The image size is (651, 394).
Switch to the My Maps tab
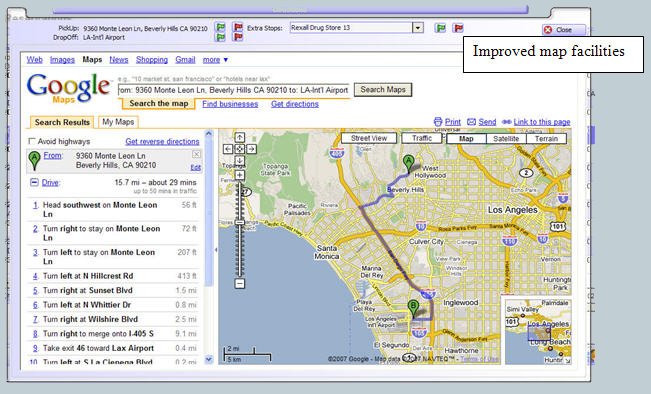tap(118, 122)
